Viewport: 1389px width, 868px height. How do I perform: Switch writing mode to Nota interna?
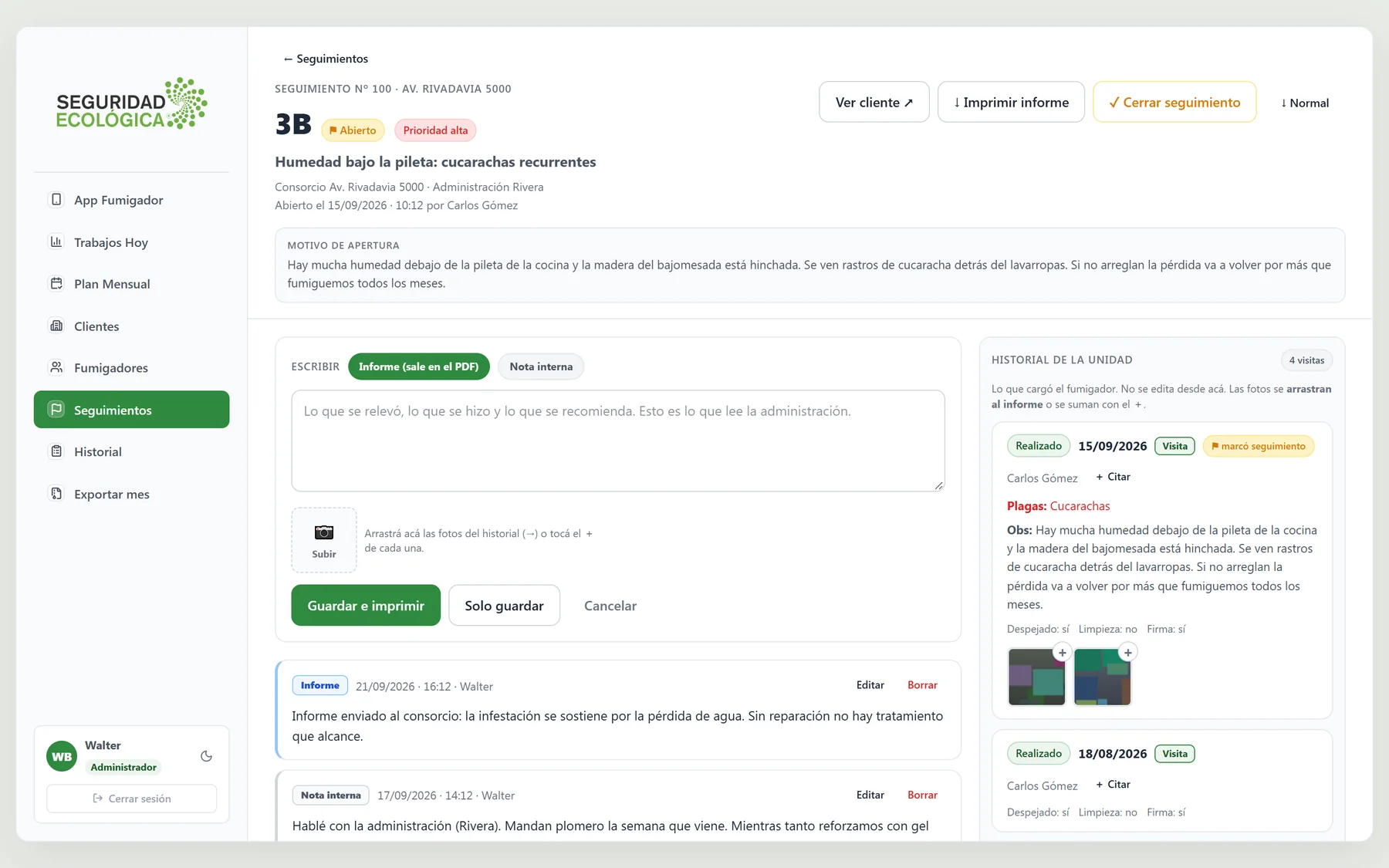tap(541, 366)
